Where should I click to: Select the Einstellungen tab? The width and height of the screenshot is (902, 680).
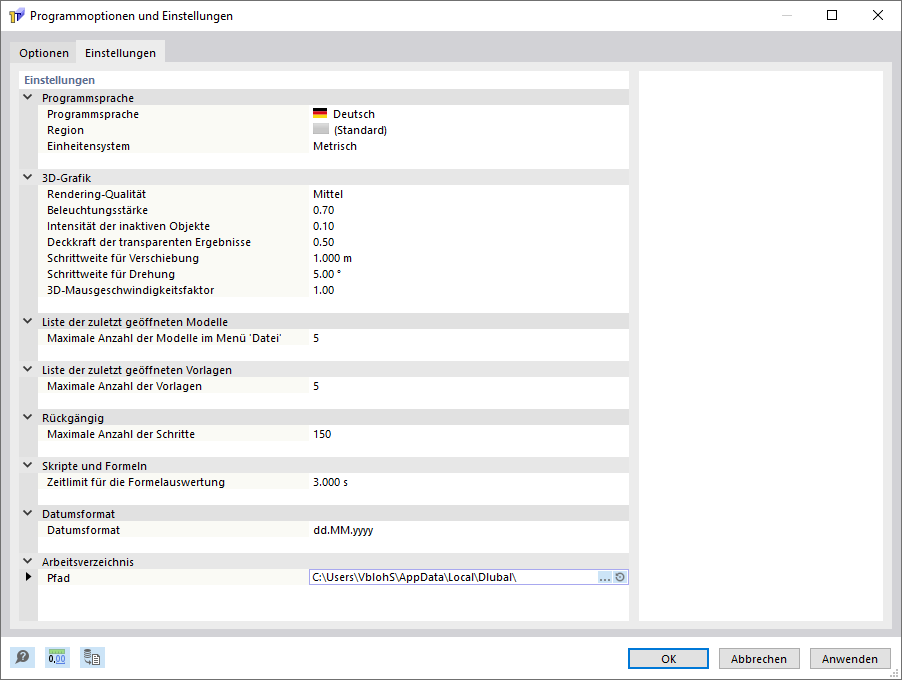click(120, 53)
